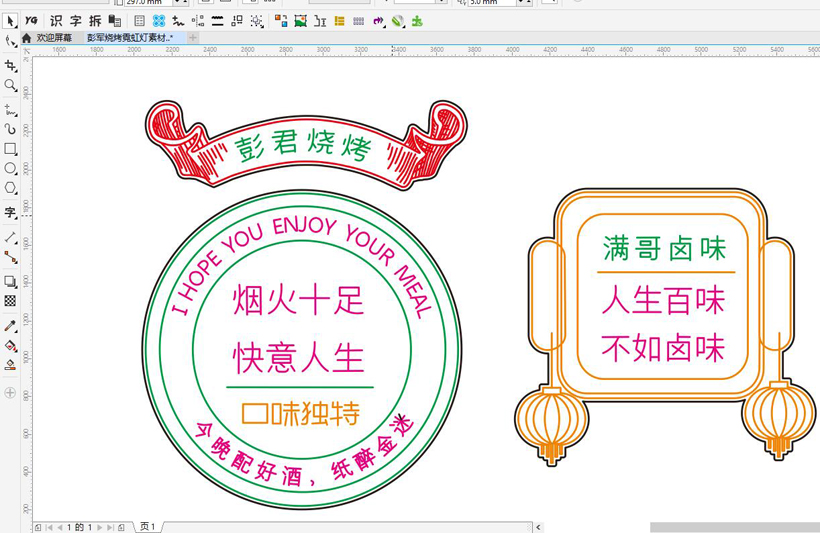Open the purple arrow icon flyout
This screenshot has height=533, width=820.
coord(379,21)
